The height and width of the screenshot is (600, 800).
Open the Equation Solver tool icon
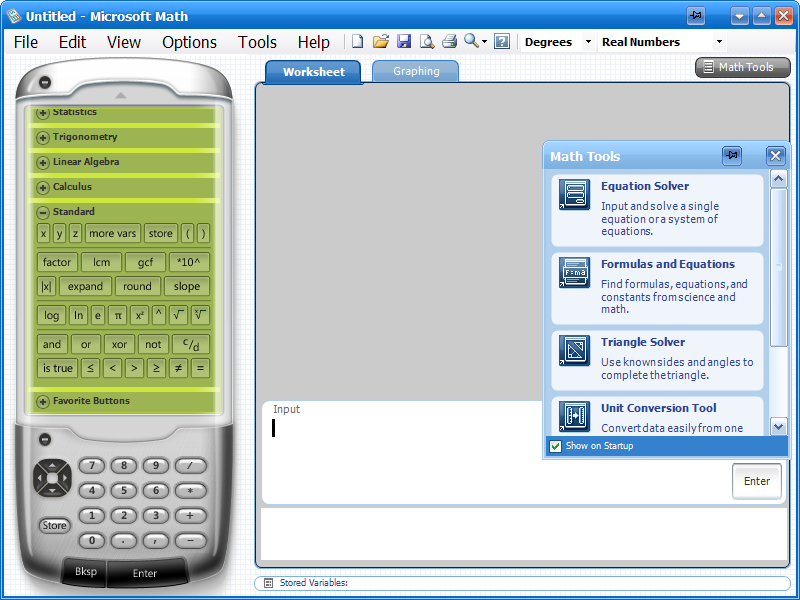(x=574, y=194)
